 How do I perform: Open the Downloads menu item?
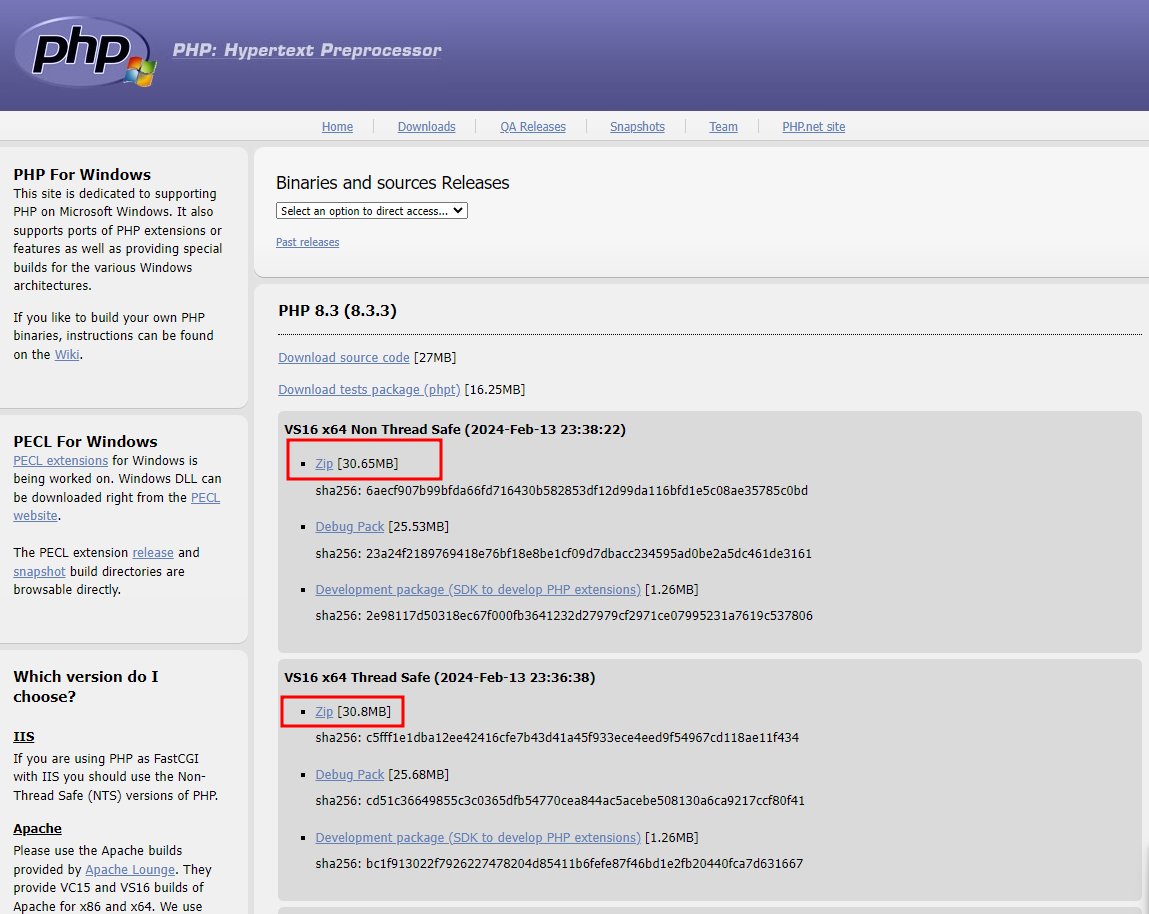click(426, 127)
